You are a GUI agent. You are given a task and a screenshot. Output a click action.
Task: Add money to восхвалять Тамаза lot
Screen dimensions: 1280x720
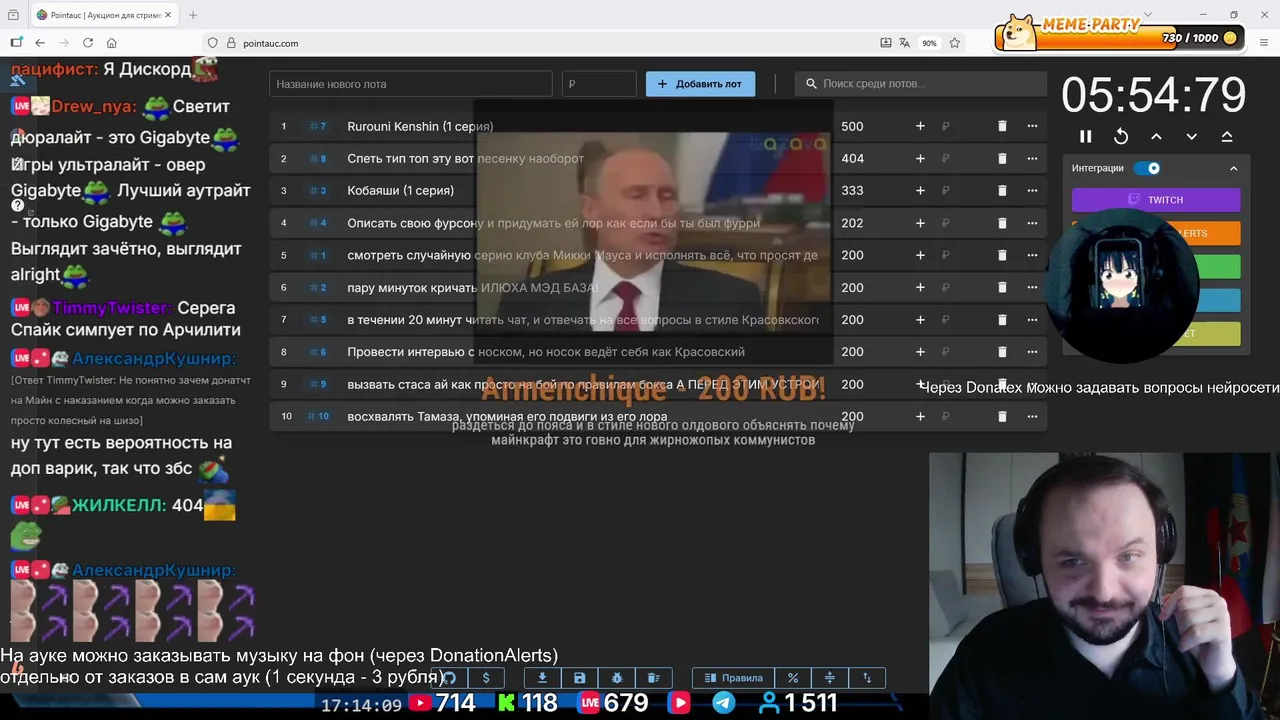(x=920, y=416)
